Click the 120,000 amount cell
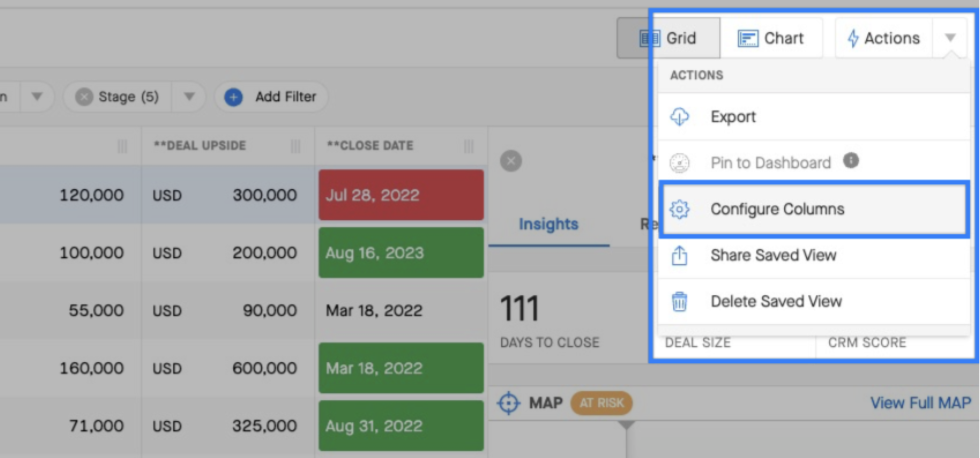 91,196
